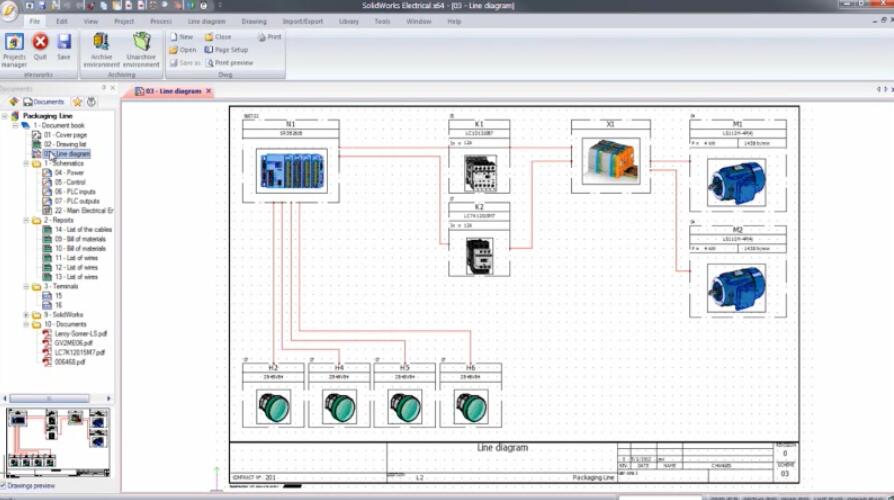Screen dimensions: 894x500
Task: Select 07 - PLC outputs drawing
Action: 77,201
